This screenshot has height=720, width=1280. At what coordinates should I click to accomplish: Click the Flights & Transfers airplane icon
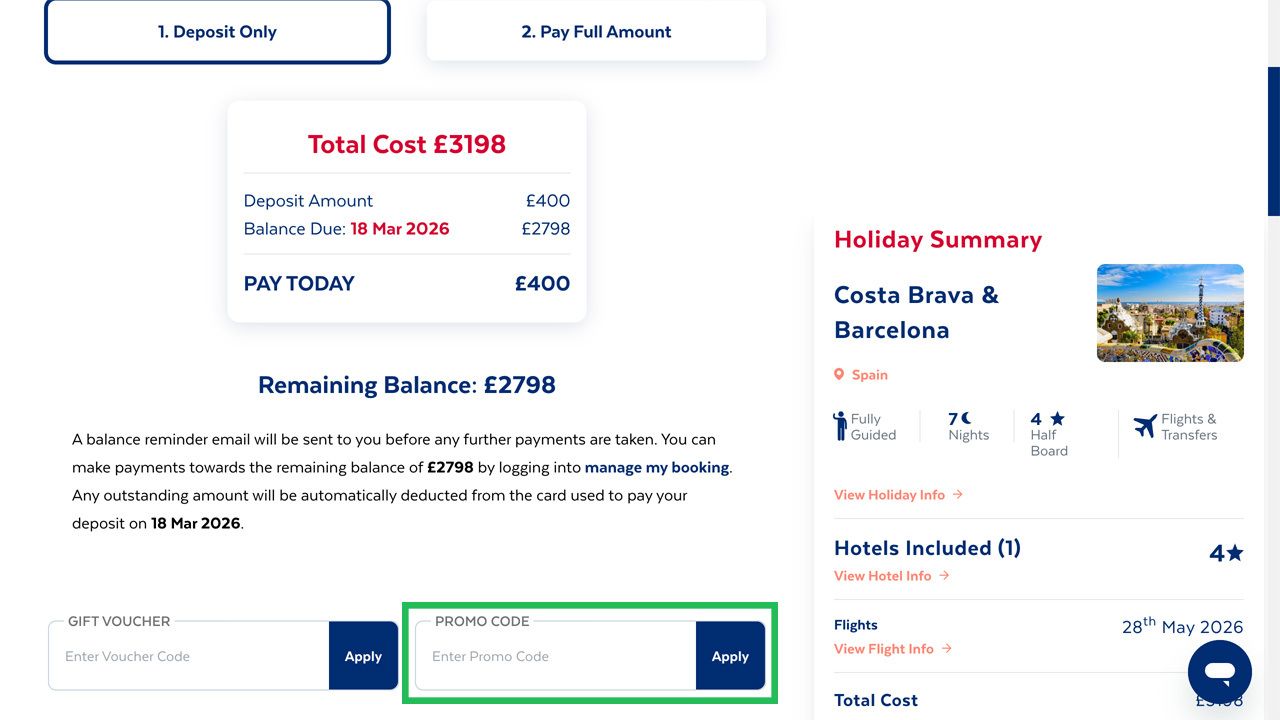click(1146, 425)
